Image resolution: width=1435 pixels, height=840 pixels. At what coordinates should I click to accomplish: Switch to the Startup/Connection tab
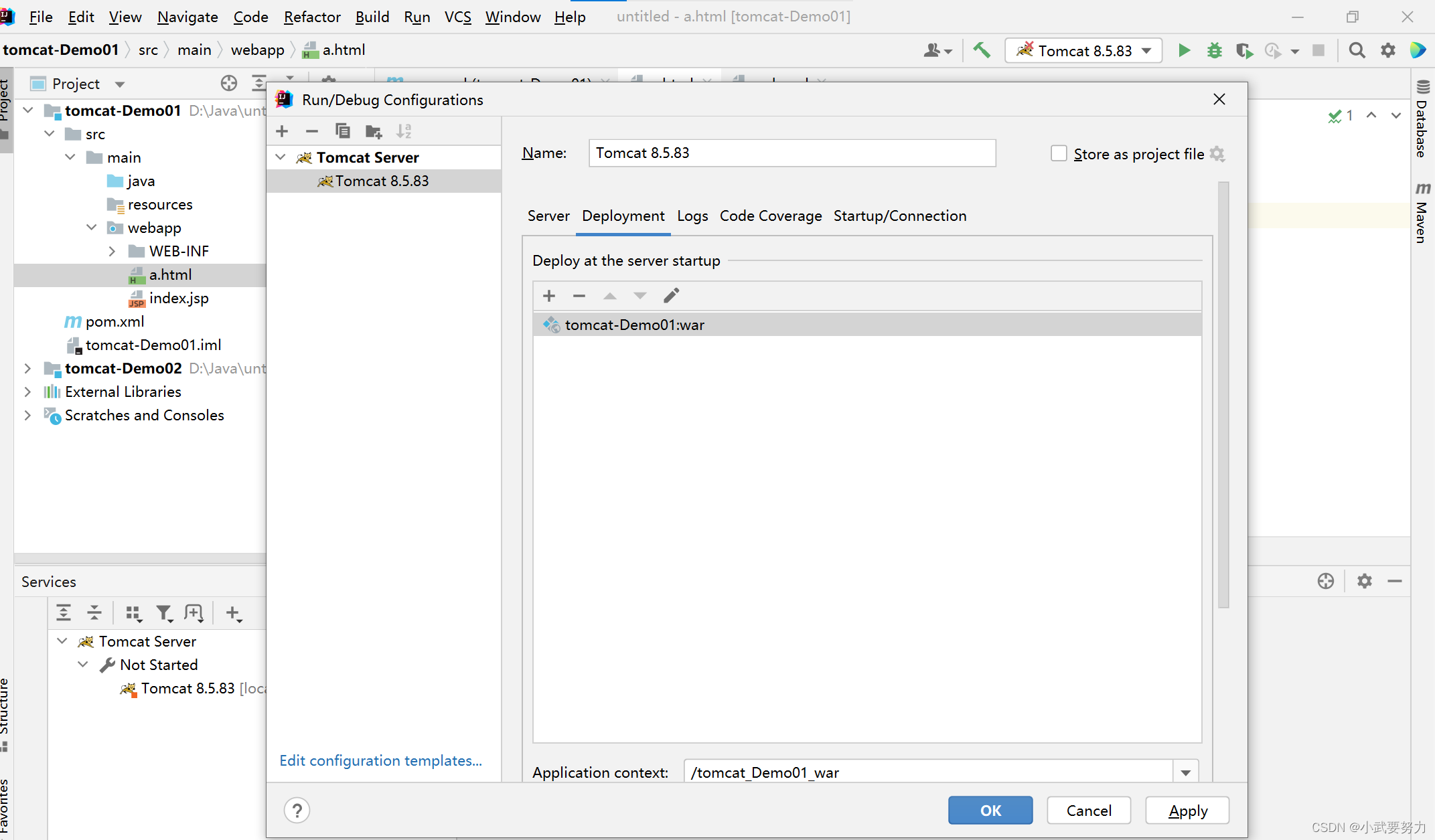click(x=899, y=216)
